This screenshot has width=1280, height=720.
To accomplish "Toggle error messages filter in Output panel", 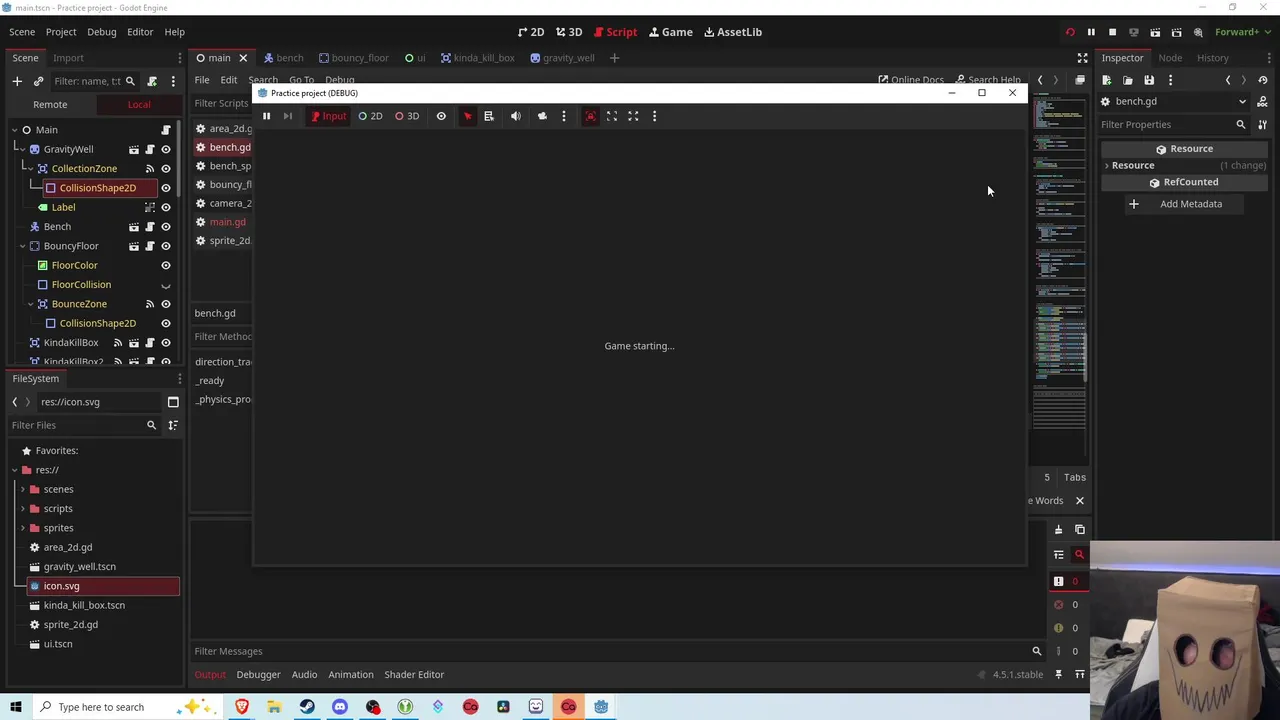I will click(1066, 605).
